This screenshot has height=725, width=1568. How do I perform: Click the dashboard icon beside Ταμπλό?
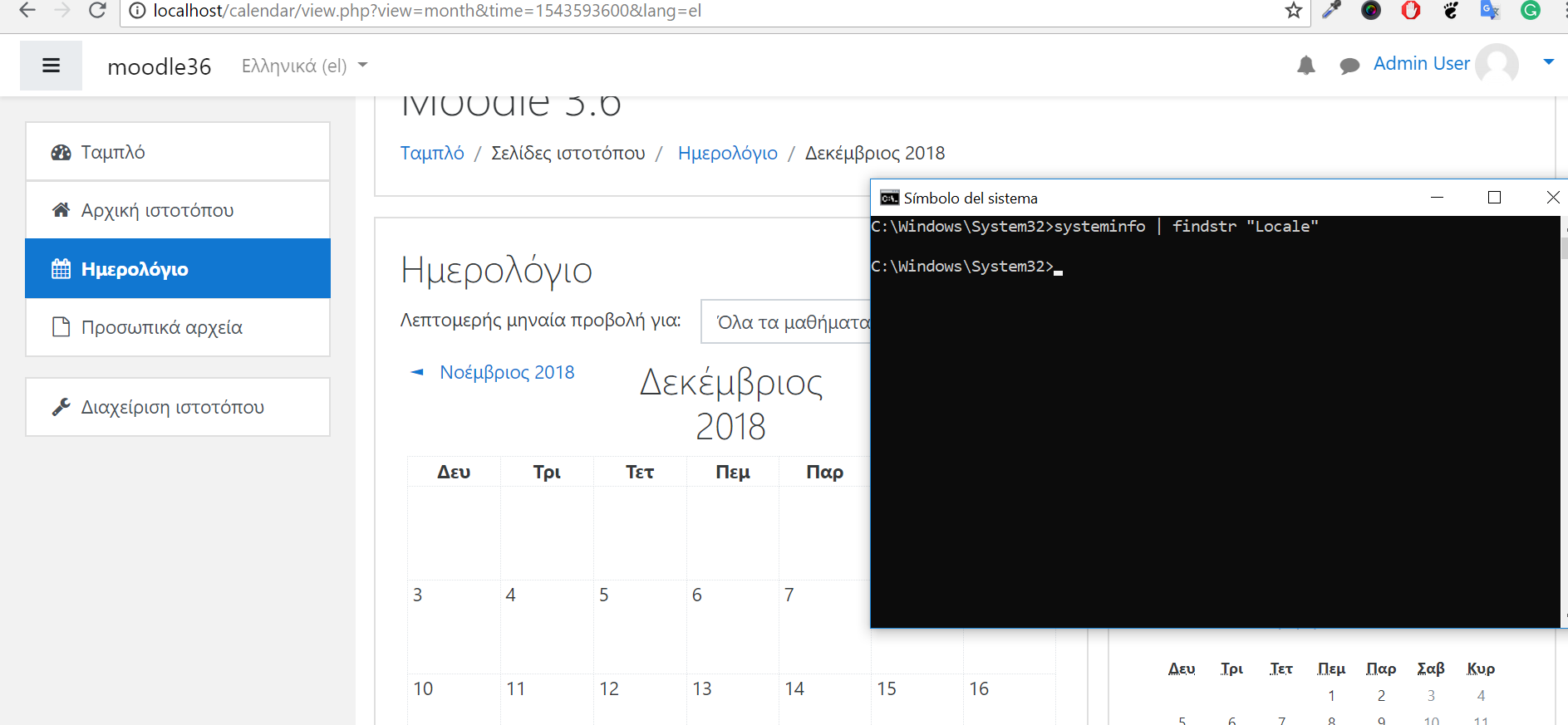click(x=61, y=152)
